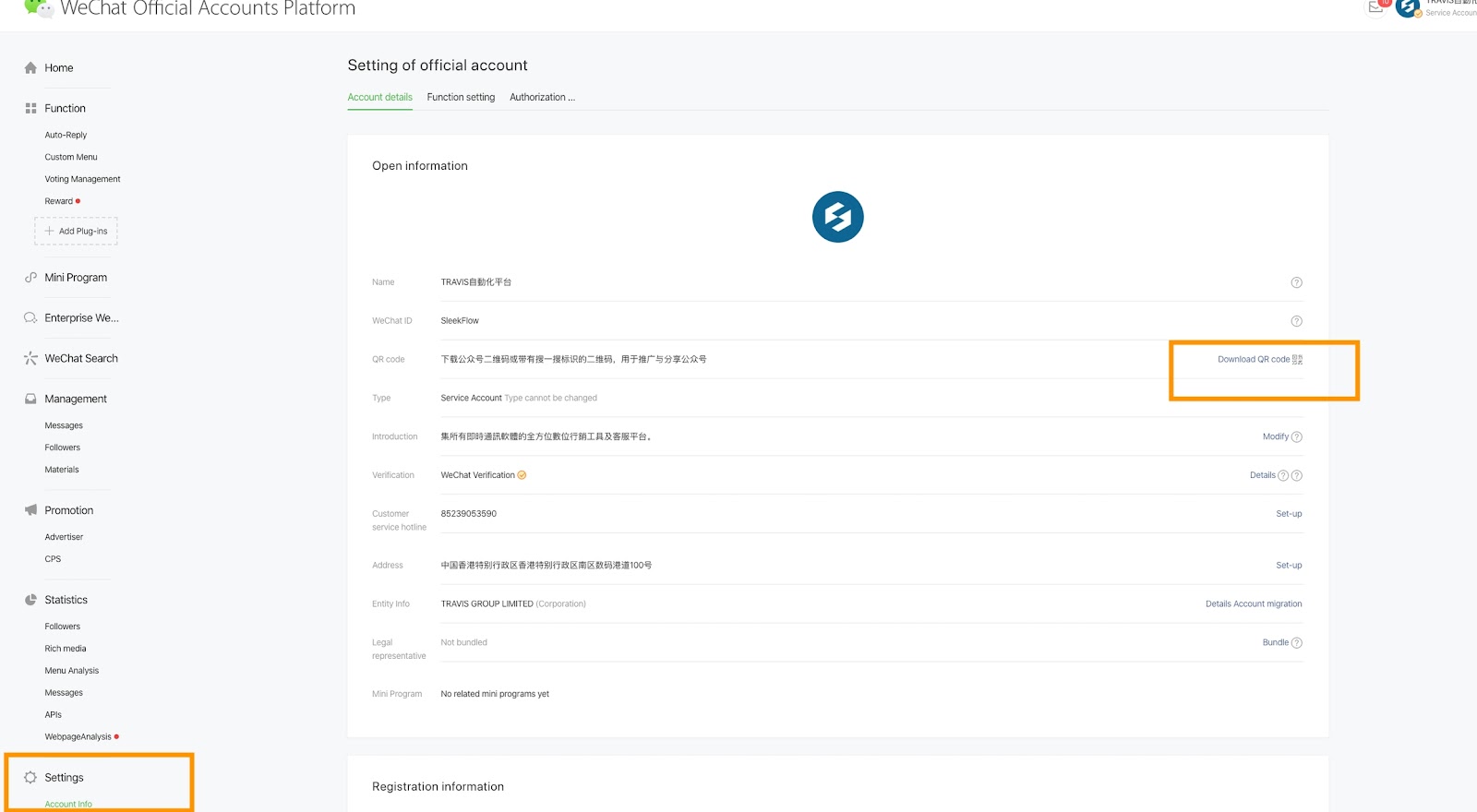Click the Add Plug-ins button
The width and height of the screenshot is (1477, 812).
coord(76,231)
